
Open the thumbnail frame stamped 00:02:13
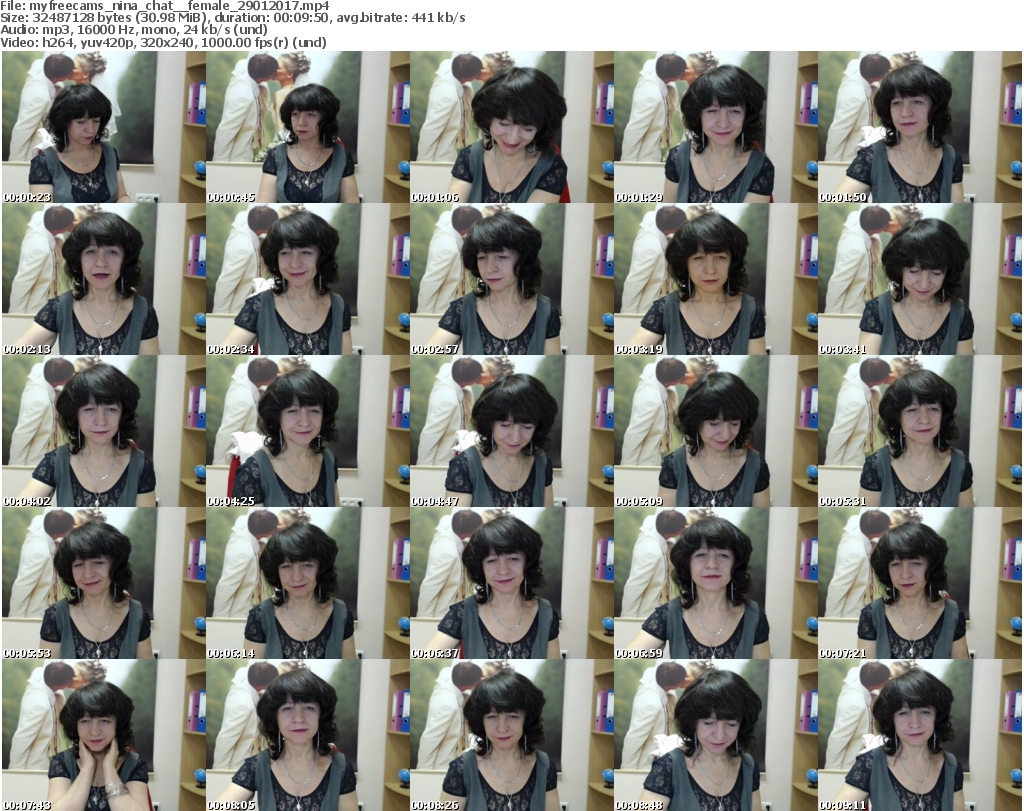point(104,279)
